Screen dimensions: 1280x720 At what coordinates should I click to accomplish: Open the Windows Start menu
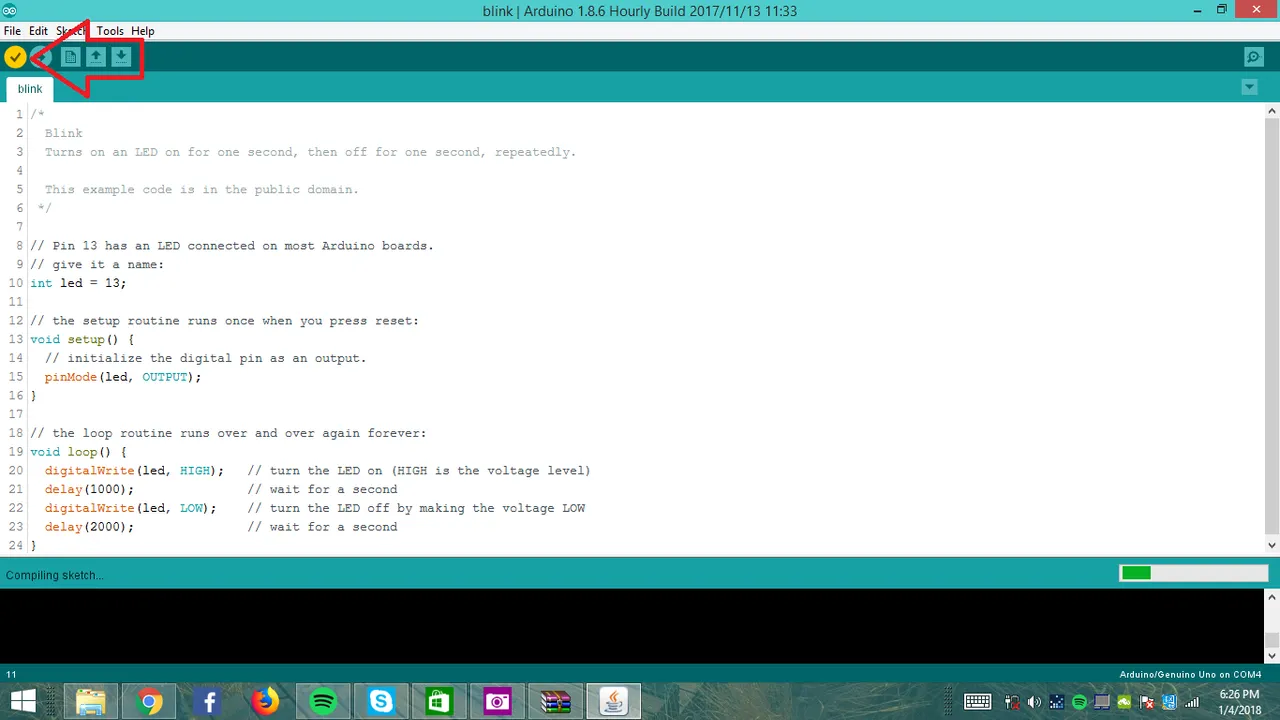coord(23,701)
